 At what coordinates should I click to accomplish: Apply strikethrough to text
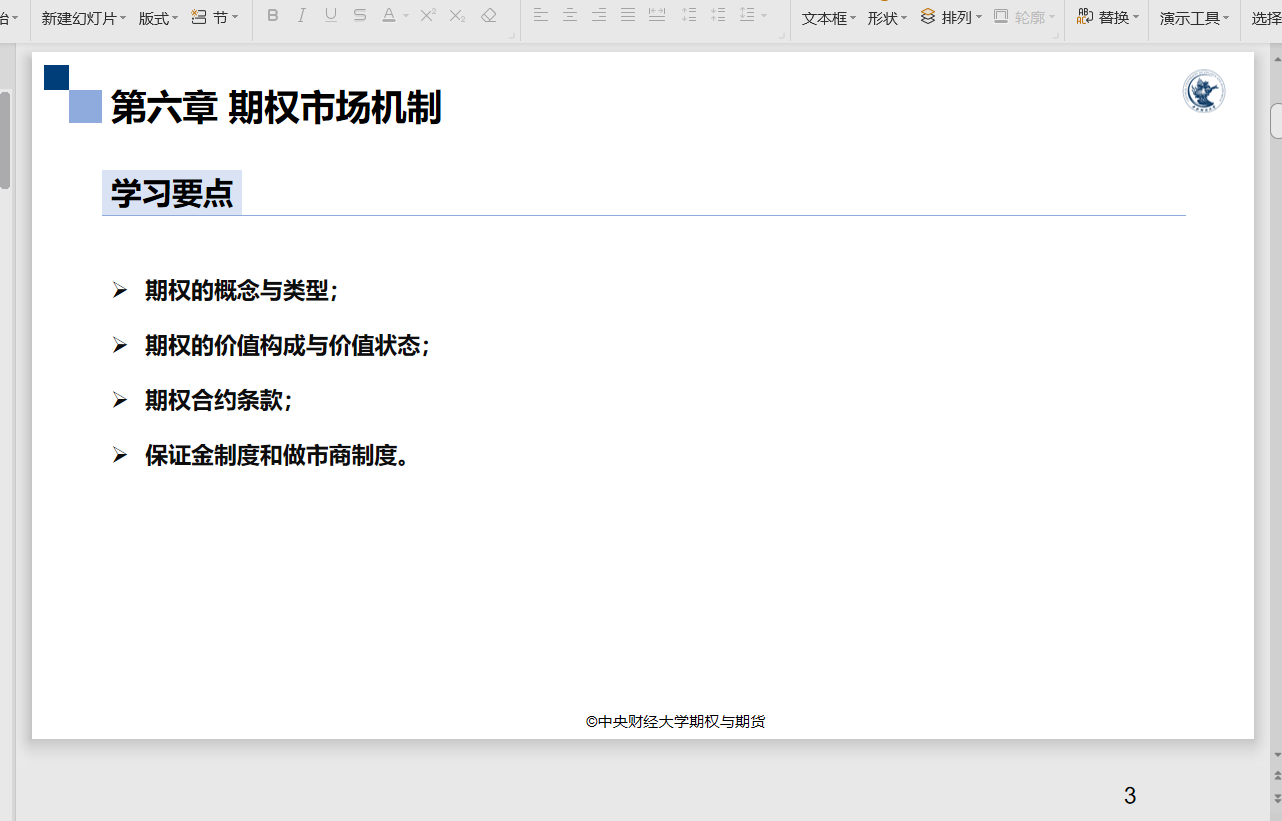pos(360,16)
